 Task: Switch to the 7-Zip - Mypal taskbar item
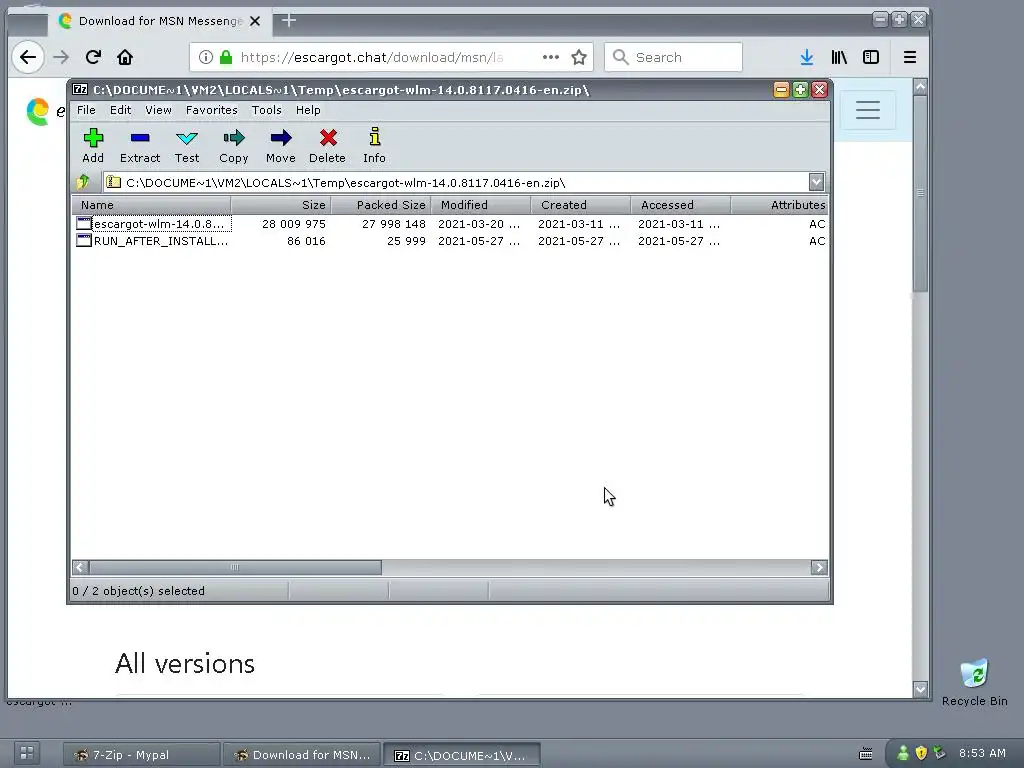click(141, 755)
